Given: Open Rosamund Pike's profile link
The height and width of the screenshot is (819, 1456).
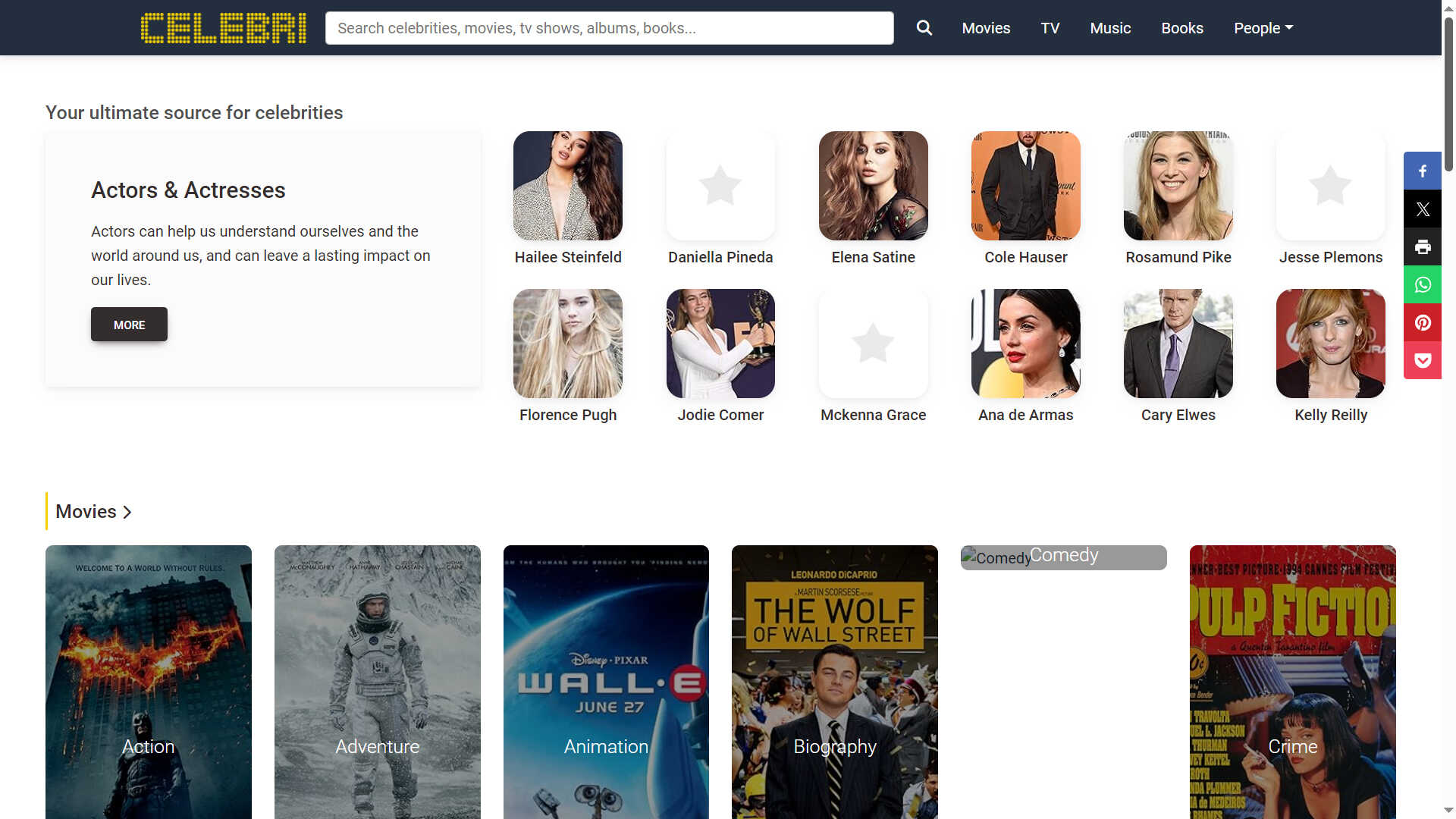Looking at the screenshot, I should click(1178, 257).
